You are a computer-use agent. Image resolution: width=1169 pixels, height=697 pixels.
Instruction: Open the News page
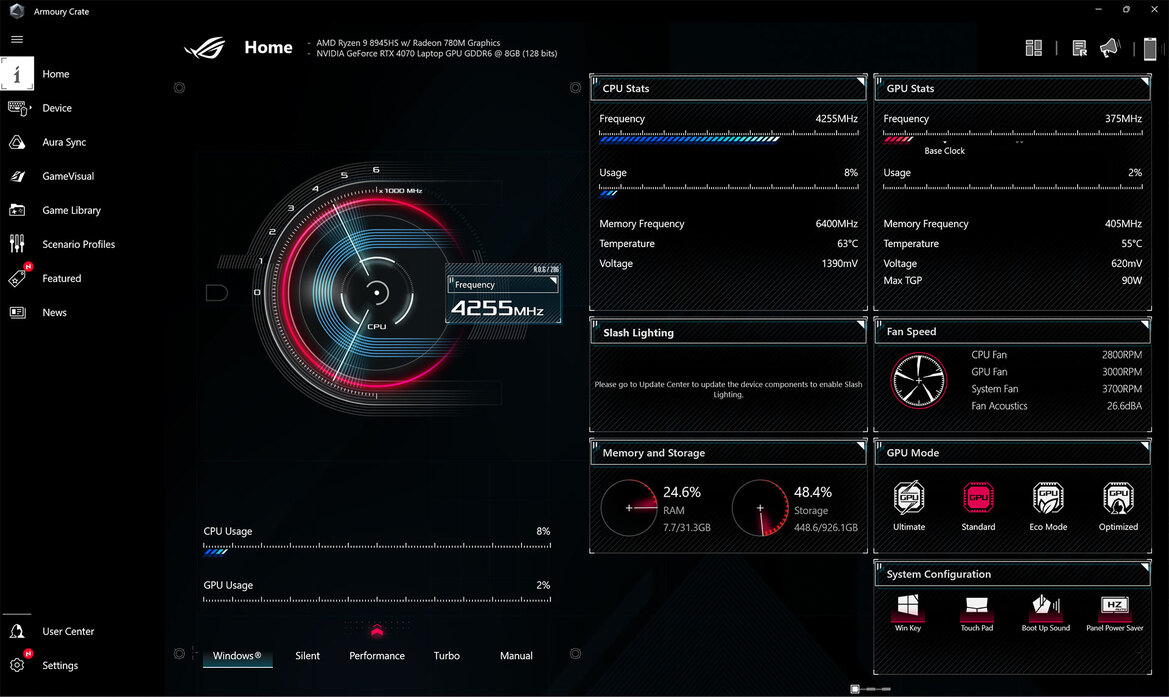(x=54, y=312)
